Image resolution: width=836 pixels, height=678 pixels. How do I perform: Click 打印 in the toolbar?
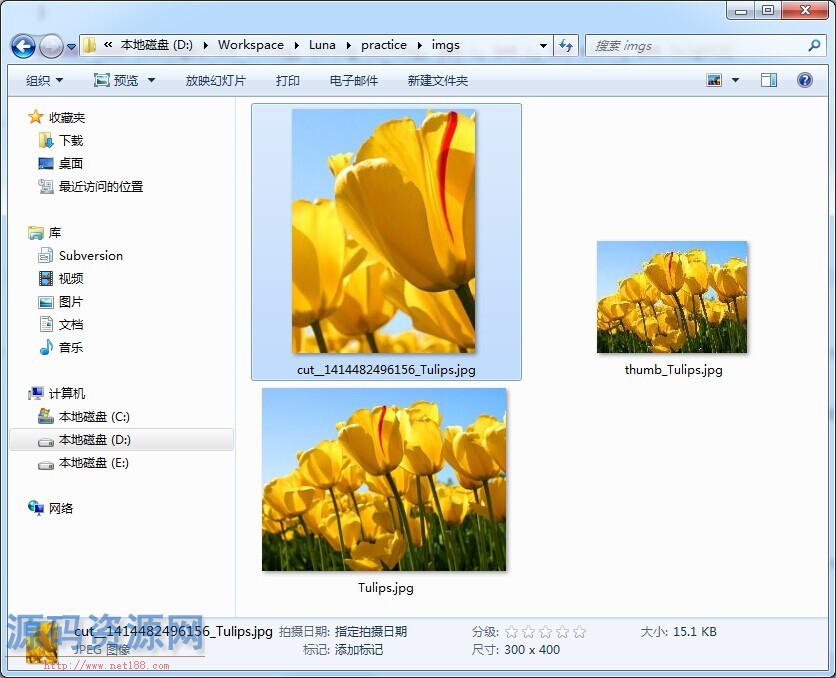287,80
